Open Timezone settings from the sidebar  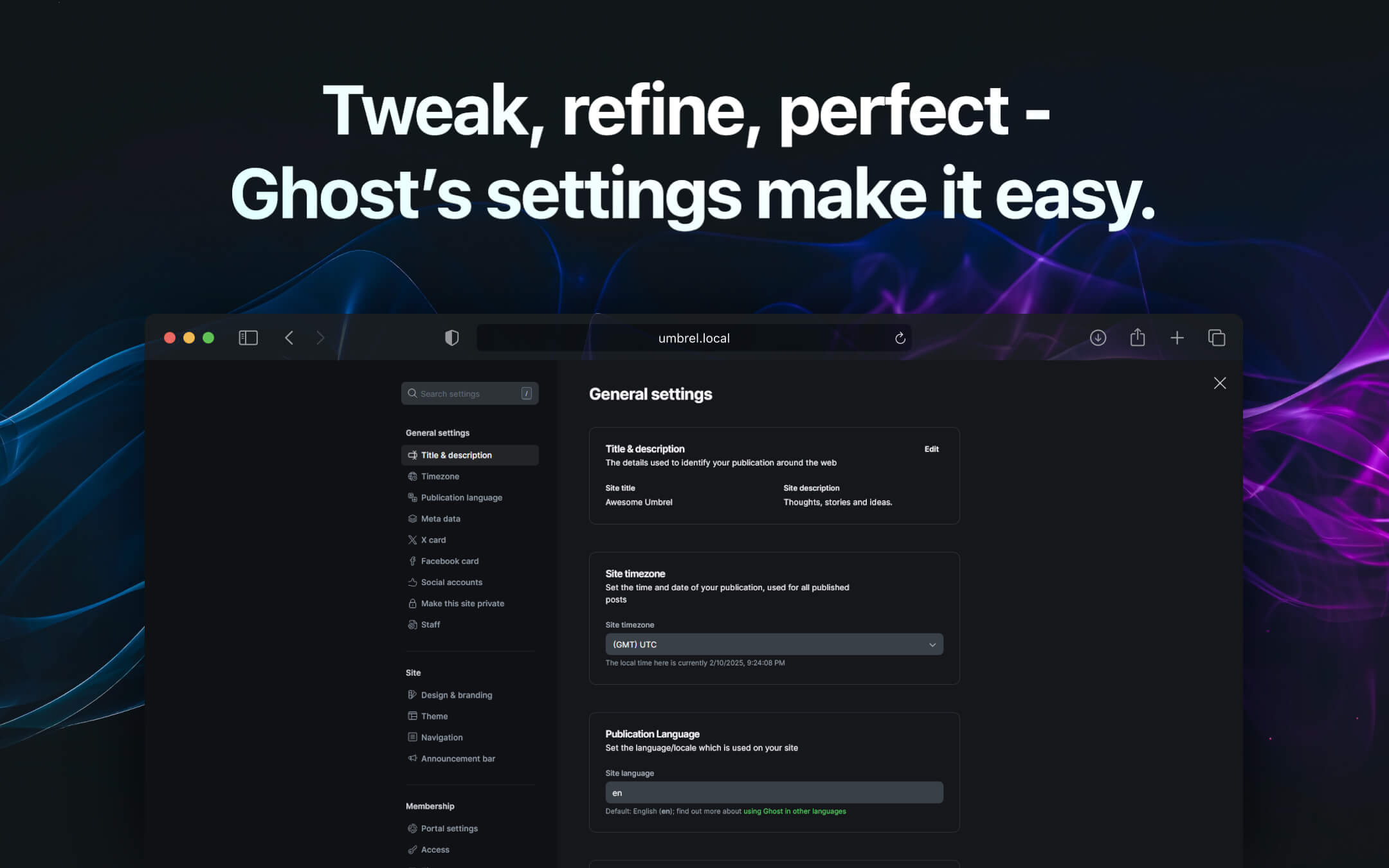(440, 476)
